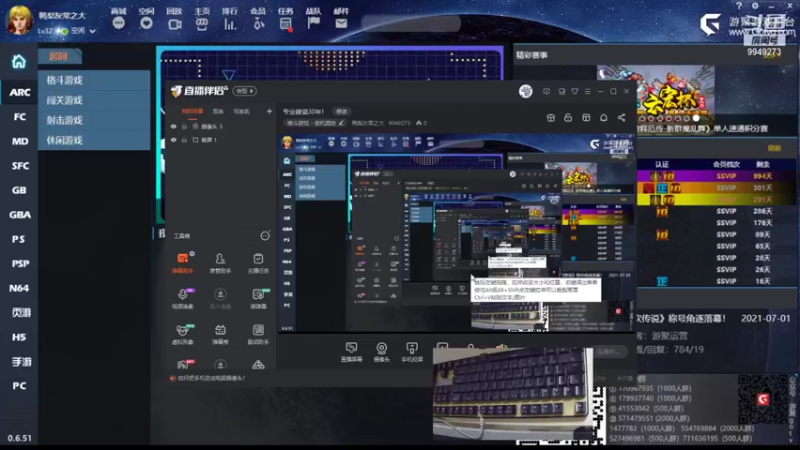This screenshot has height=450, width=800.
Task: Add 直播伴侣 screen capture source below preview
Action: (351, 352)
